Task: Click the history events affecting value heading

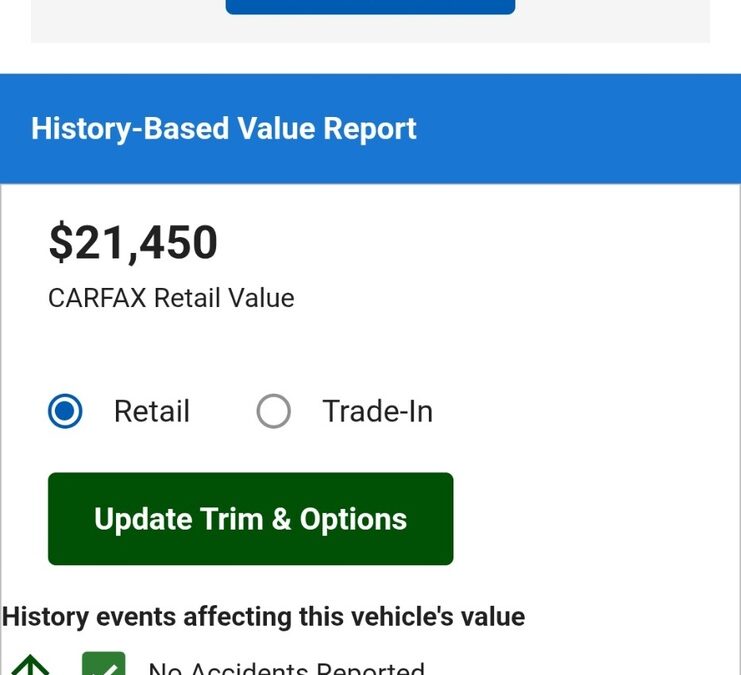Action: tap(263, 616)
